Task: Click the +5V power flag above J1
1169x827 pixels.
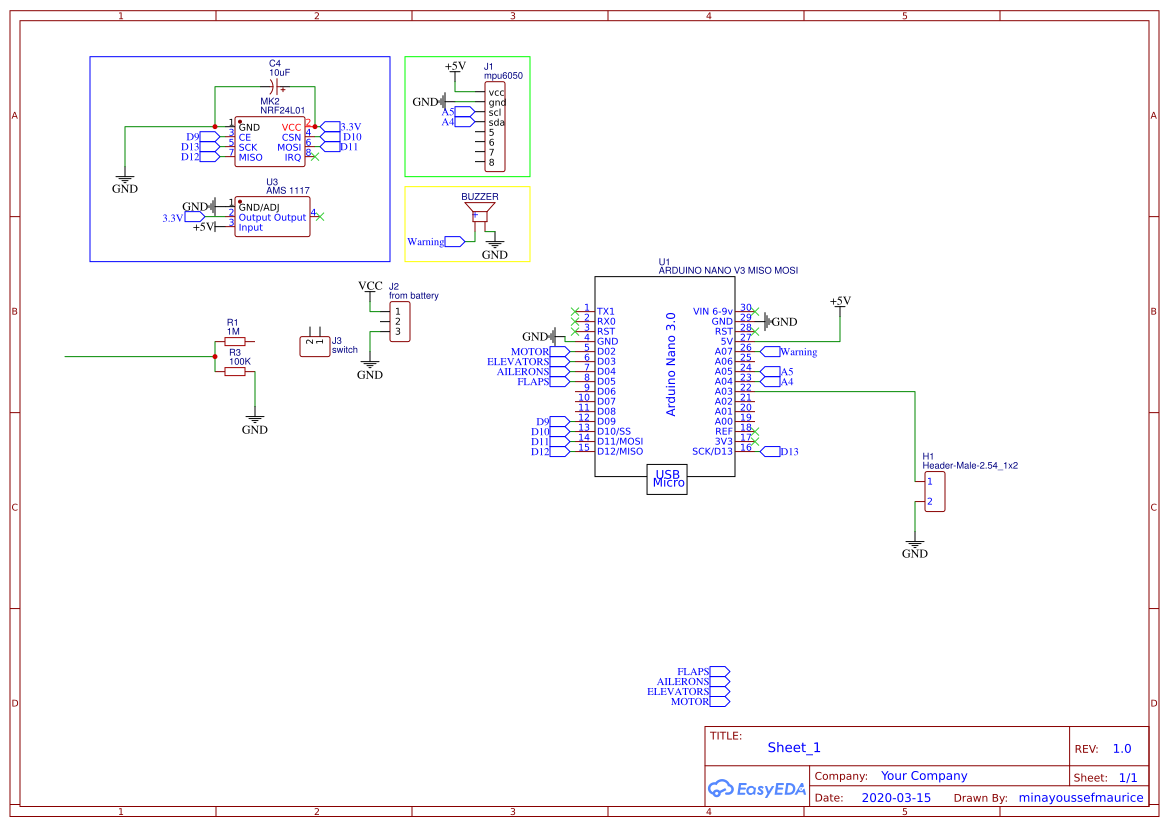Action: pyautogui.click(x=453, y=68)
